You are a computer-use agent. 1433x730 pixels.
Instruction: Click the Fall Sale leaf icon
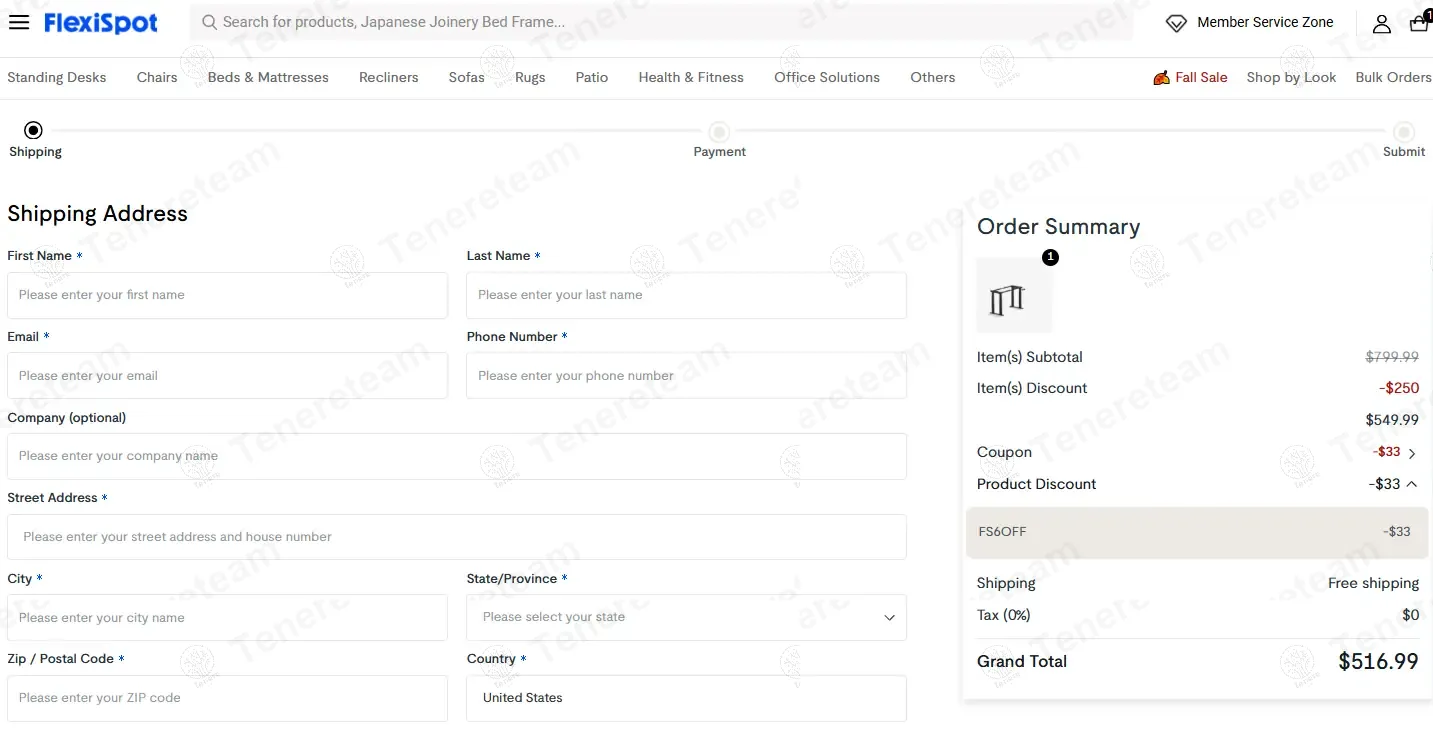[x=1161, y=78]
